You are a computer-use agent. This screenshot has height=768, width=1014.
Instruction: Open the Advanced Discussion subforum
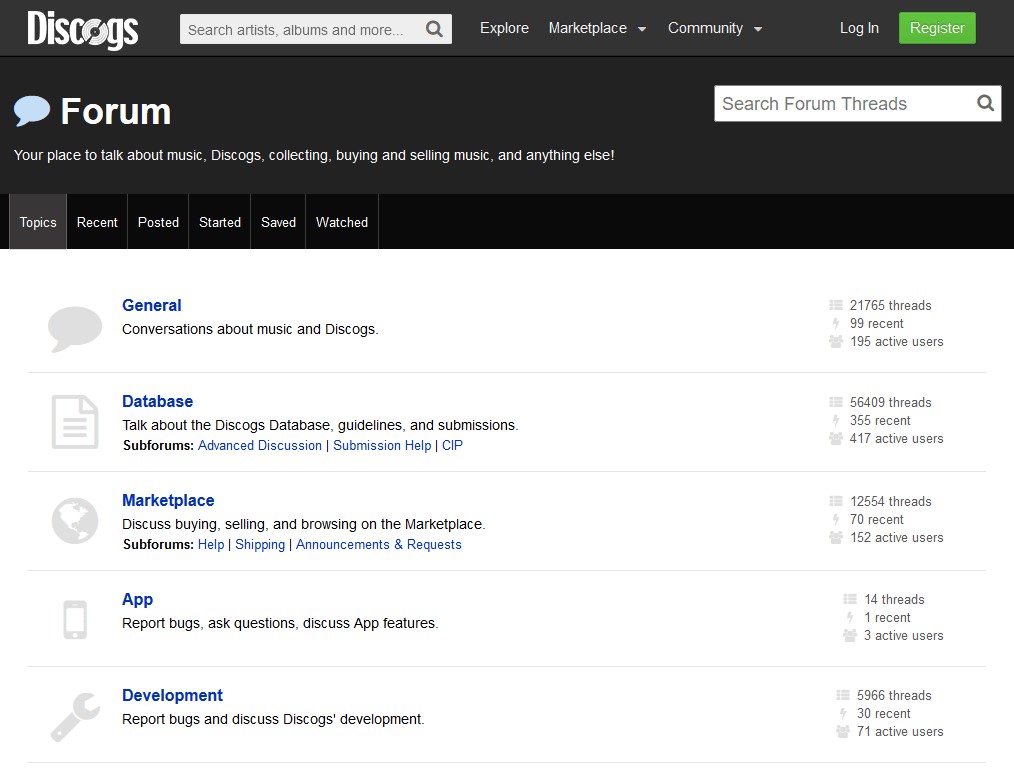click(x=260, y=445)
